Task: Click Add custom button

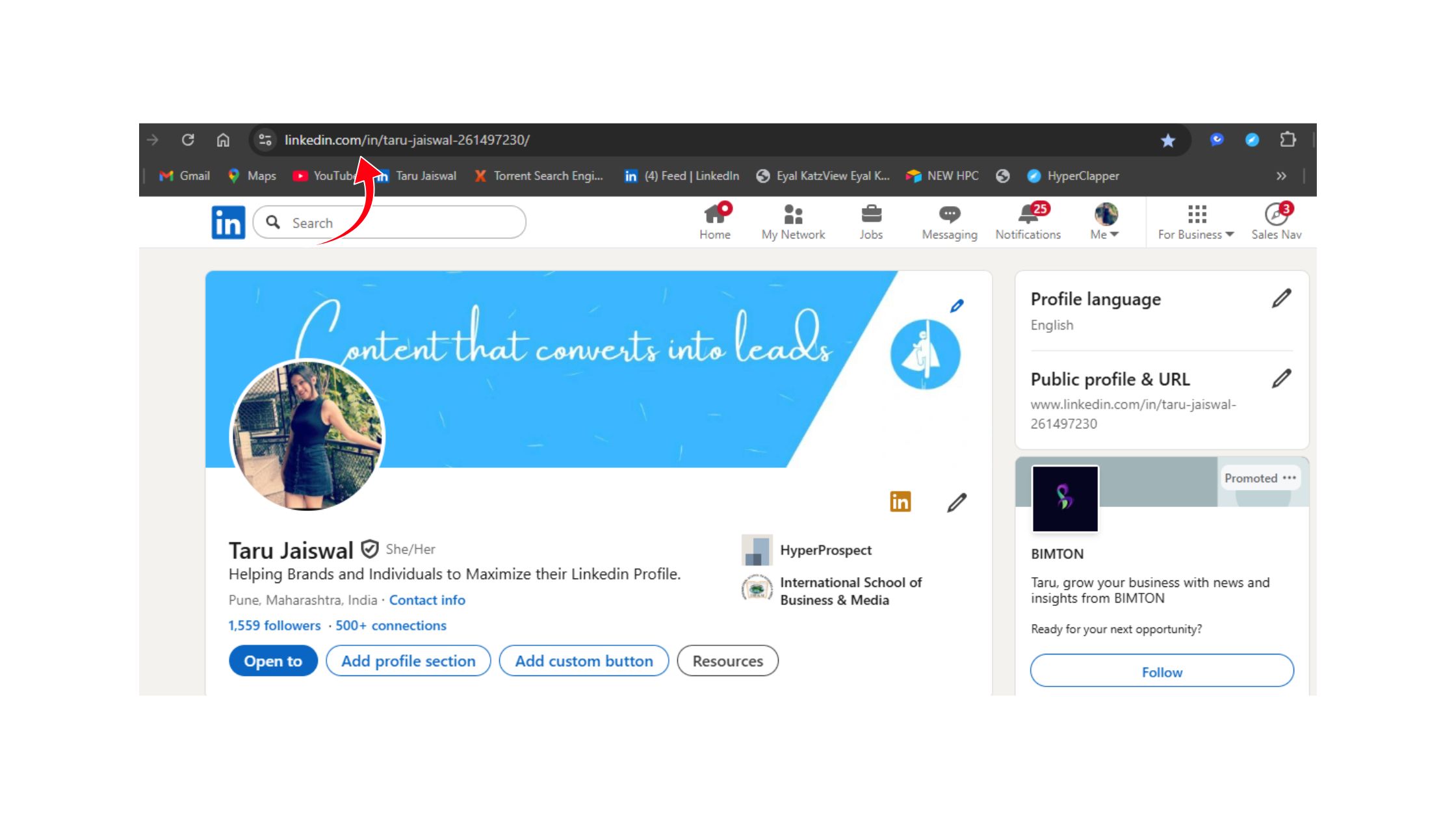Action: (x=584, y=661)
